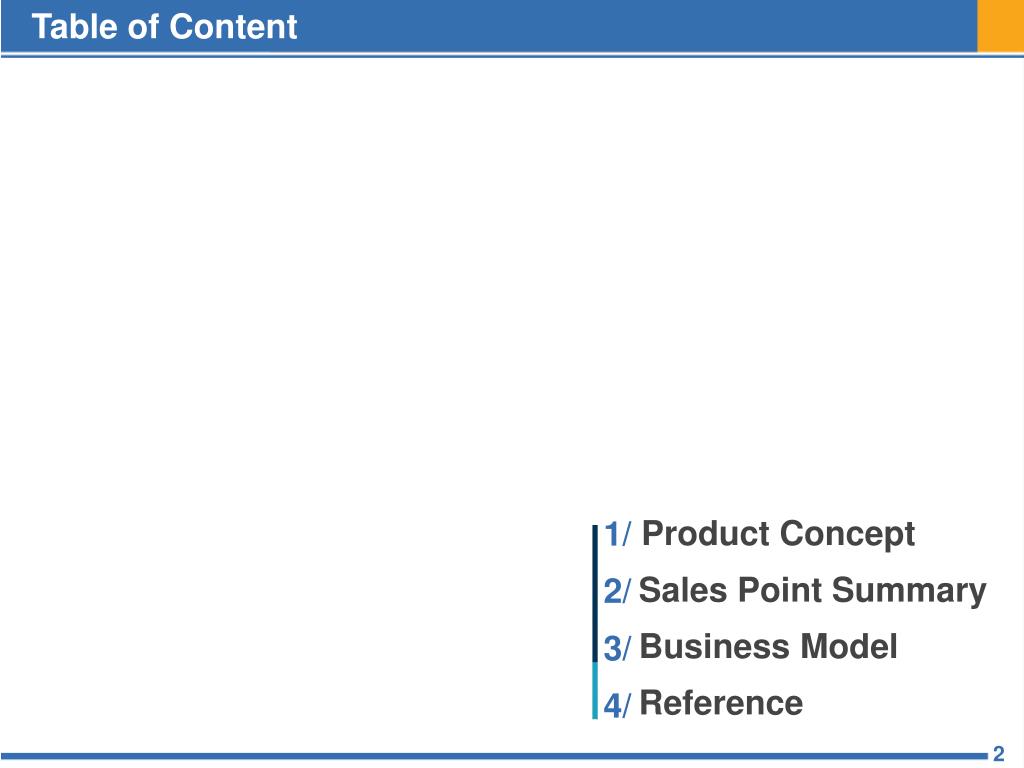Click the slide page number 2
The image size is (1024, 768).
pyautogui.click(x=999, y=754)
